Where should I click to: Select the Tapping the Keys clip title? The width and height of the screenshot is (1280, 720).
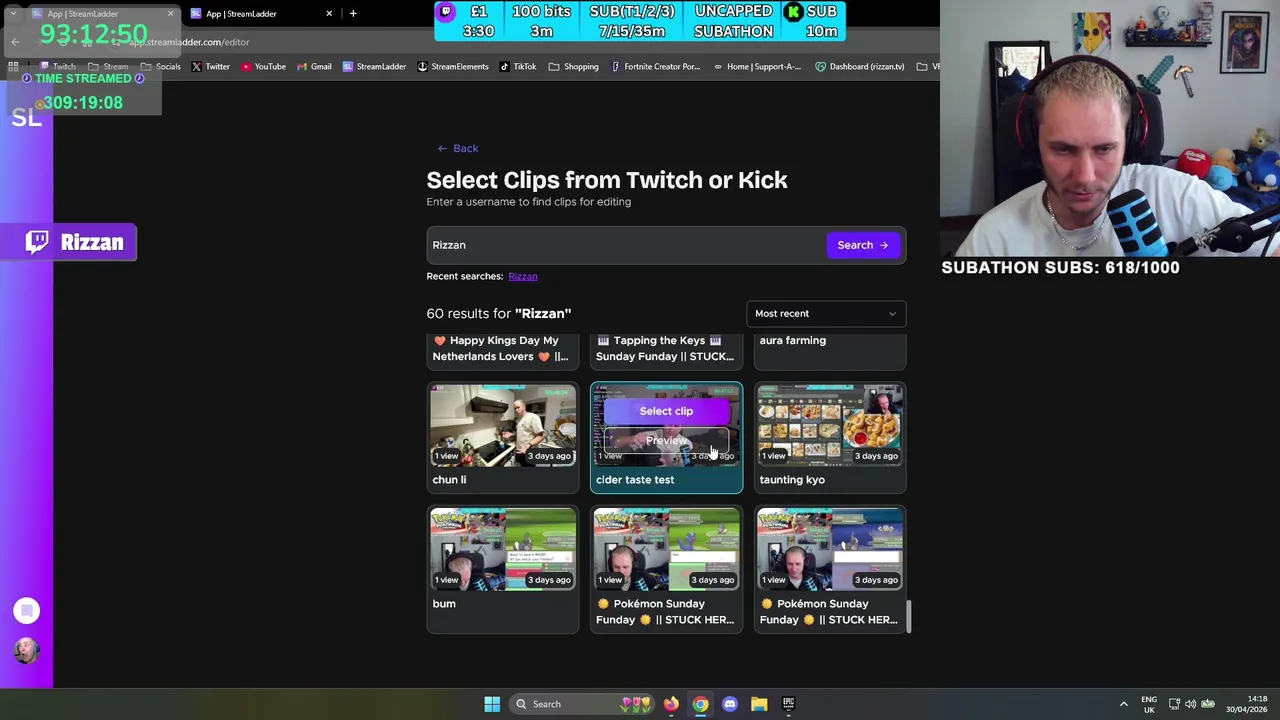665,348
